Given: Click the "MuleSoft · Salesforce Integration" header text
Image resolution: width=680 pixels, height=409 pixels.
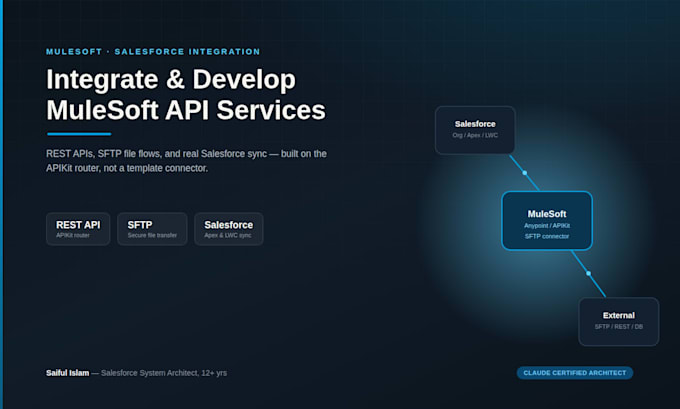Looking at the screenshot, I should click(153, 52).
